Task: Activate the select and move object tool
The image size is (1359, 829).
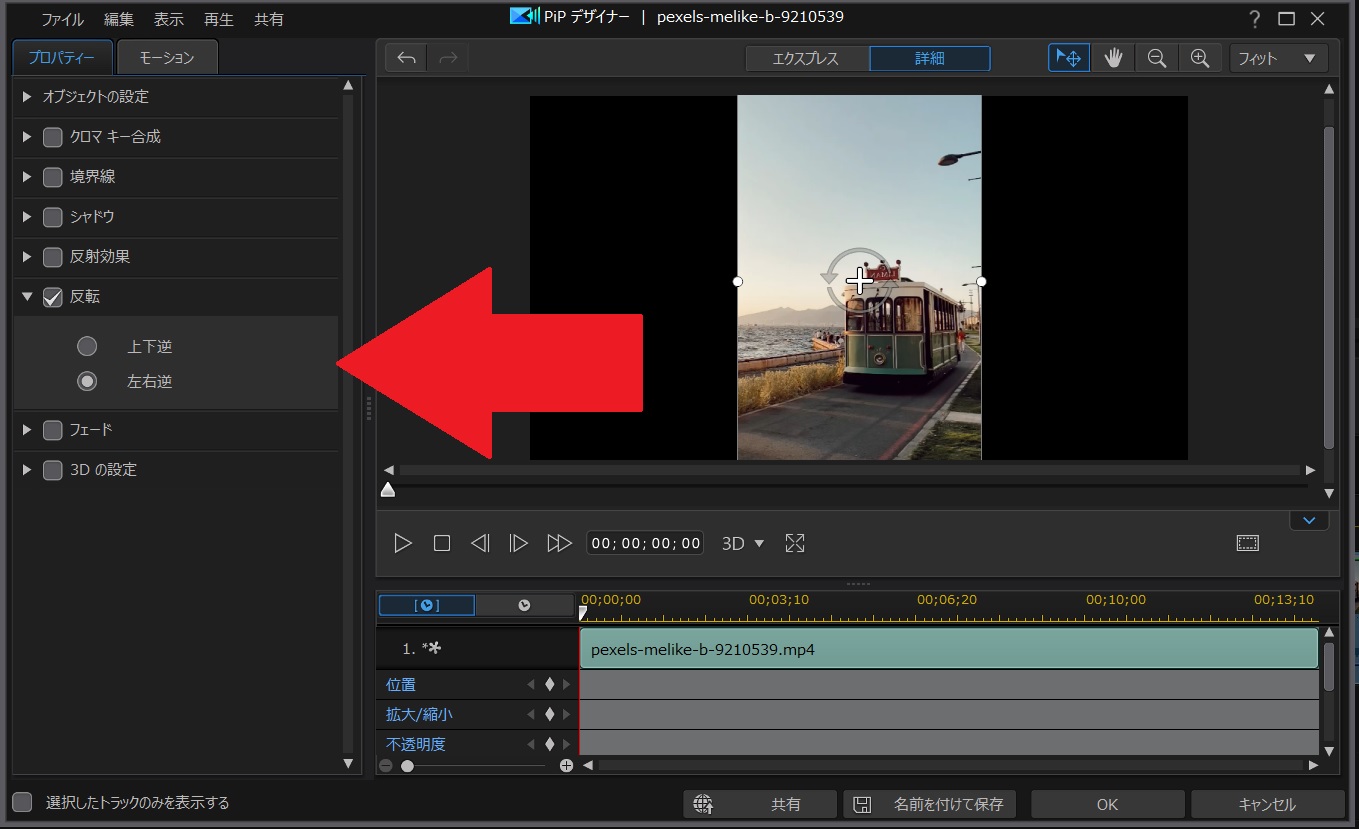Action: [1069, 58]
